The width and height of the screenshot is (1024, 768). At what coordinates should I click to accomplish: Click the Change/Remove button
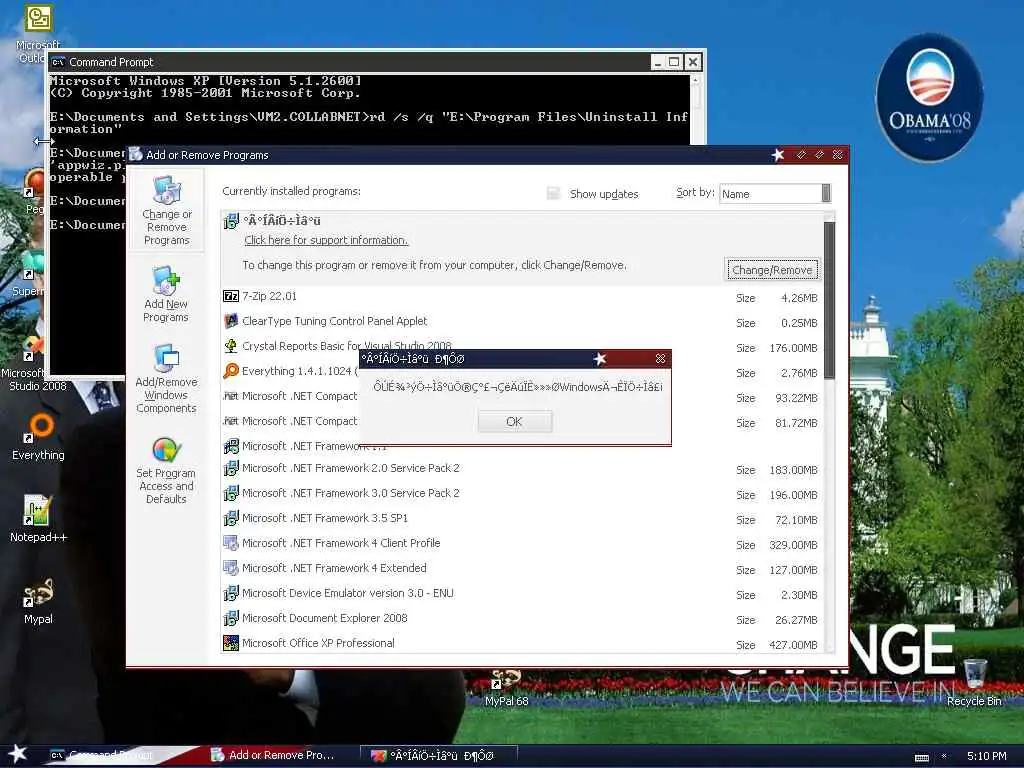click(772, 270)
